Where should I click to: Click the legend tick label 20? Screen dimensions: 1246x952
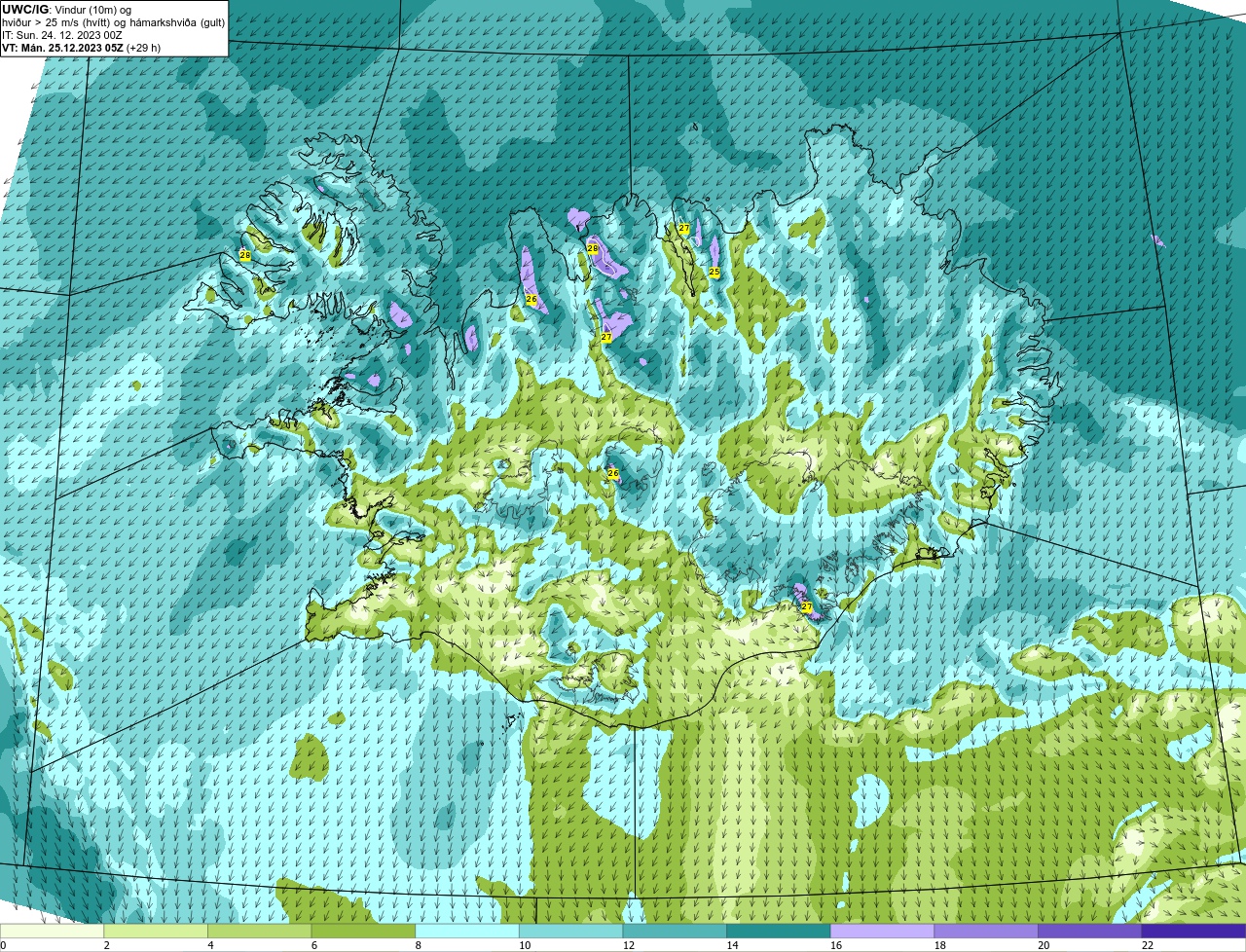[1044, 945]
